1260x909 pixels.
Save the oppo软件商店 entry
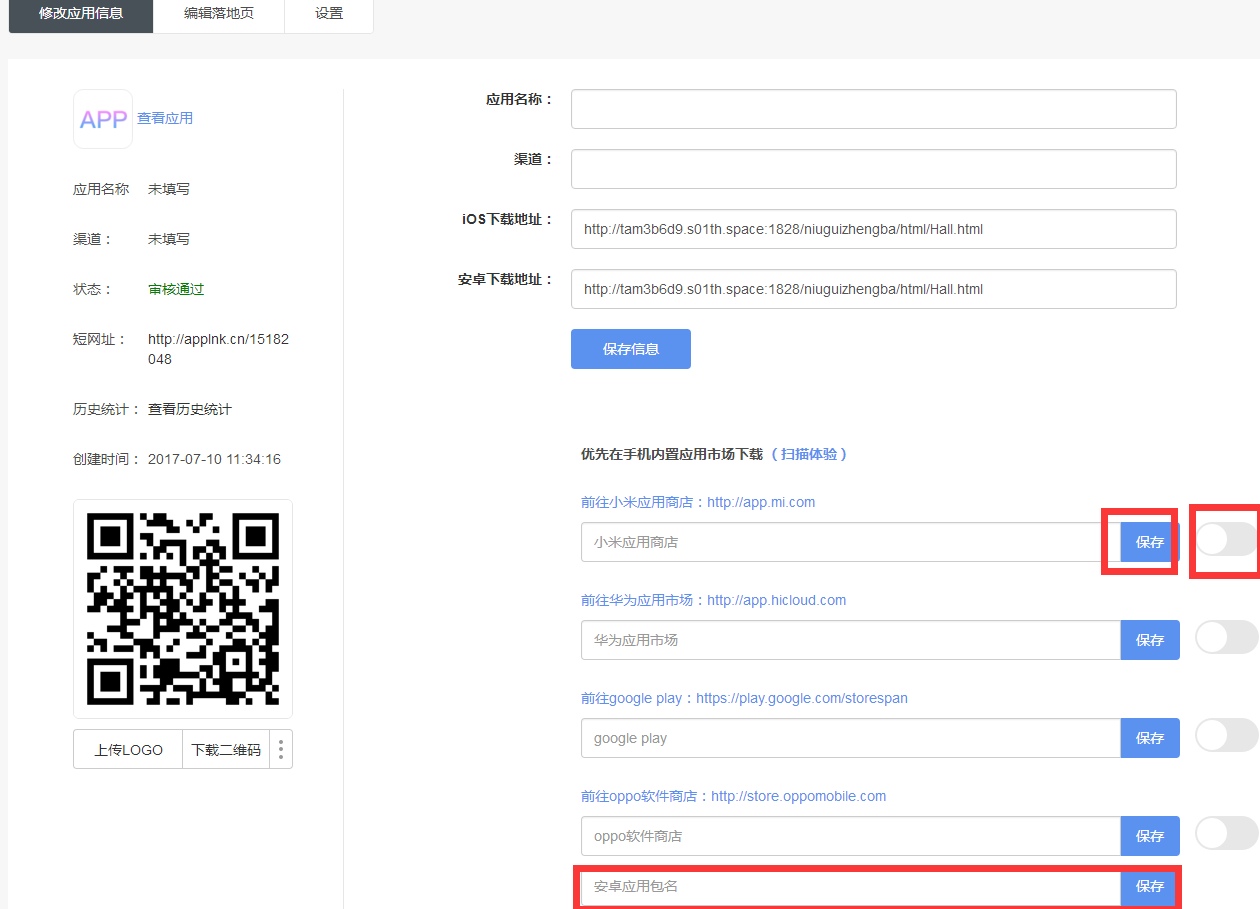pos(1150,836)
